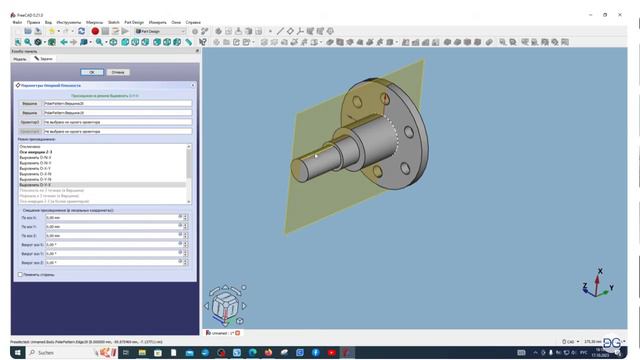Click the Fillet tool icon

[x=447, y=42]
